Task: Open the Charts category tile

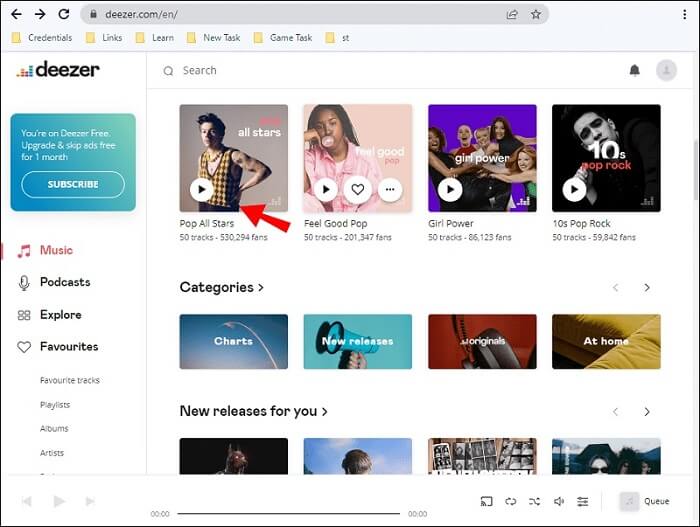Action: click(x=233, y=341)
